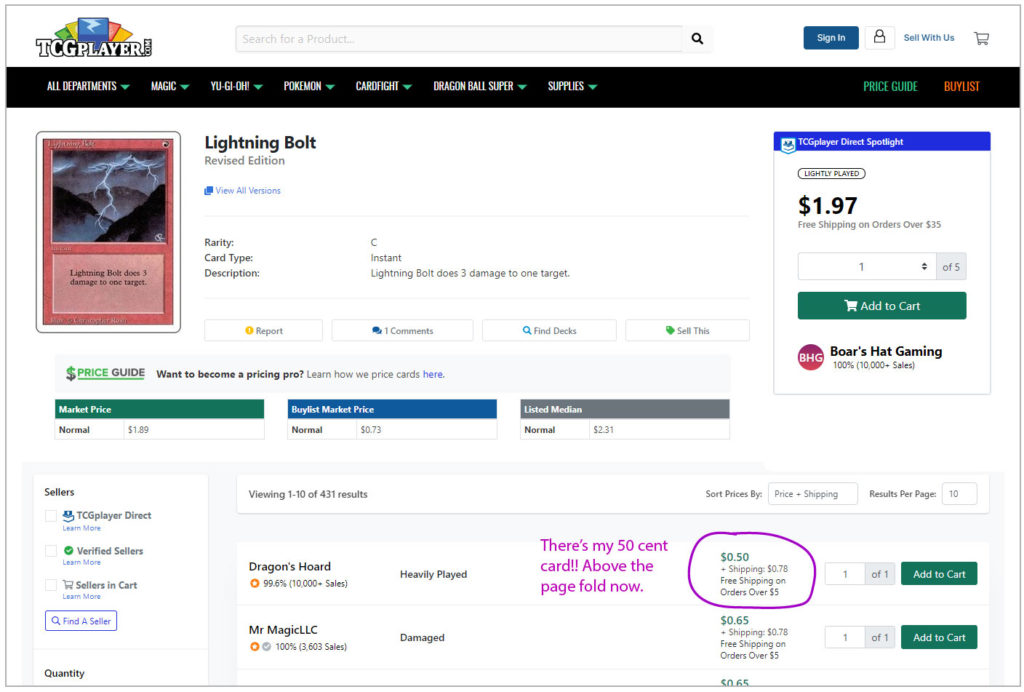
Task: Click the Sign In button
Action: [831, 38]
